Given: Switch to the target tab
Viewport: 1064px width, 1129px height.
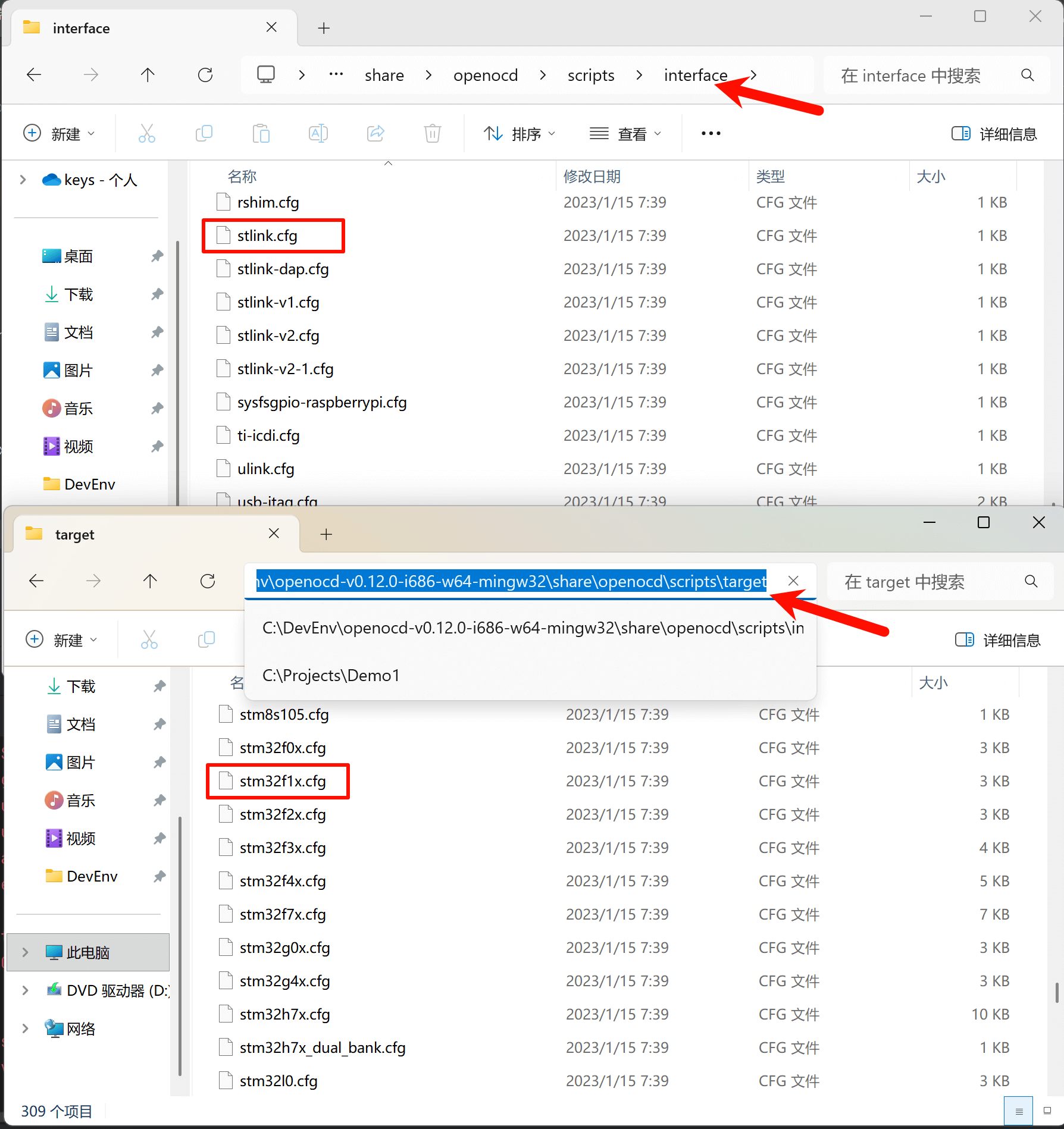Looking at the screenshot, I should (74, 534).
